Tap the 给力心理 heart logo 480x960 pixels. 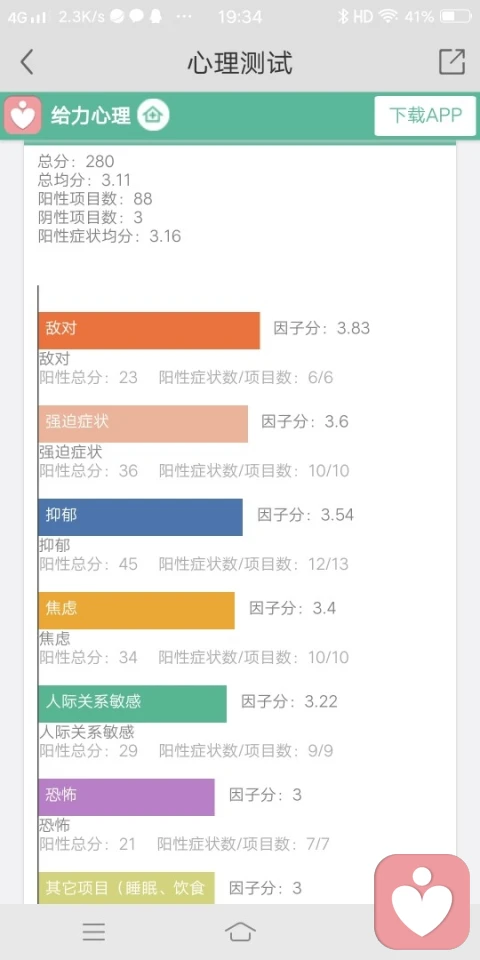(23, 115)
